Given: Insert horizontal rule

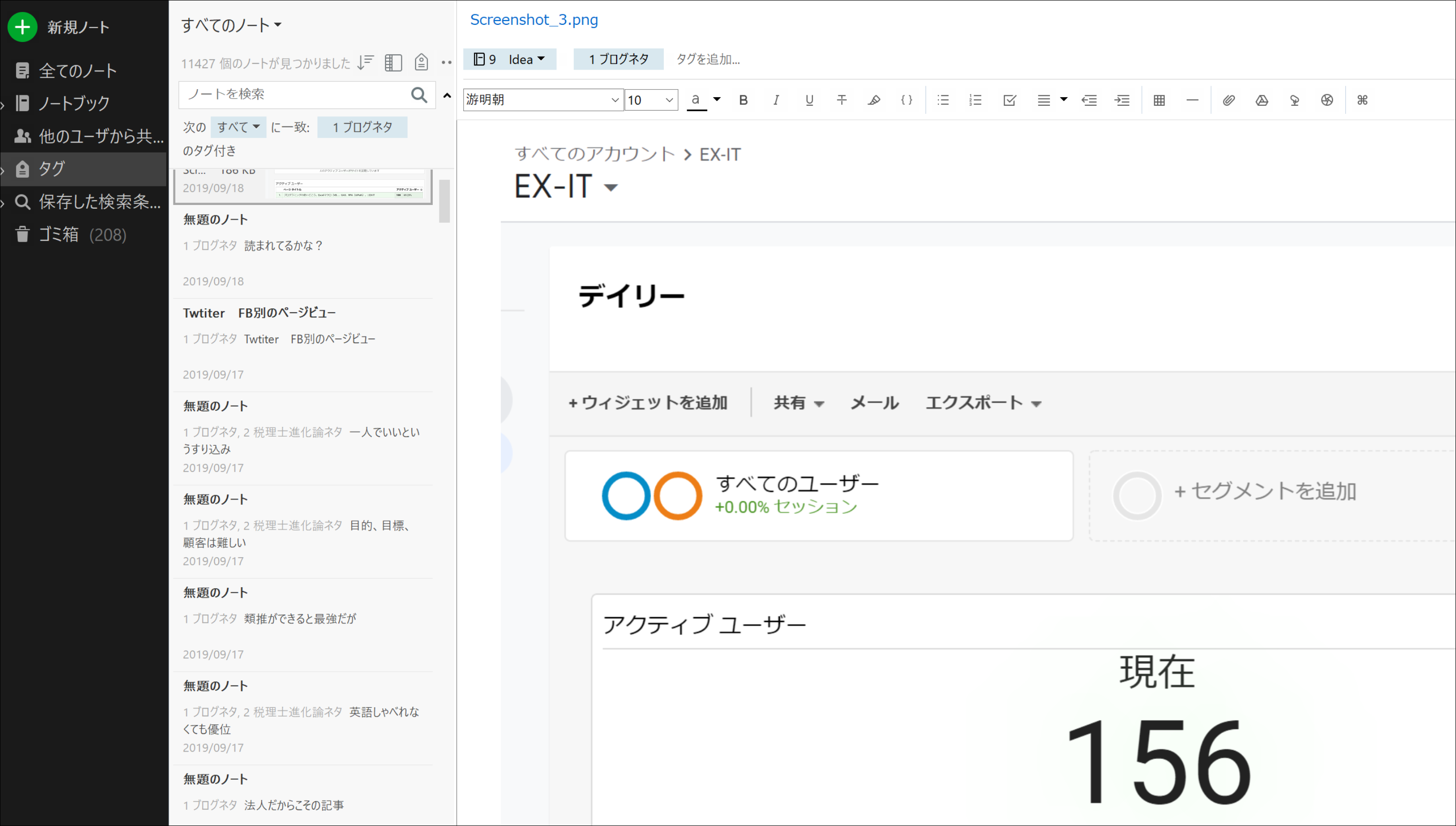Looking at the screenshot, I should (x=1192, y=101).
